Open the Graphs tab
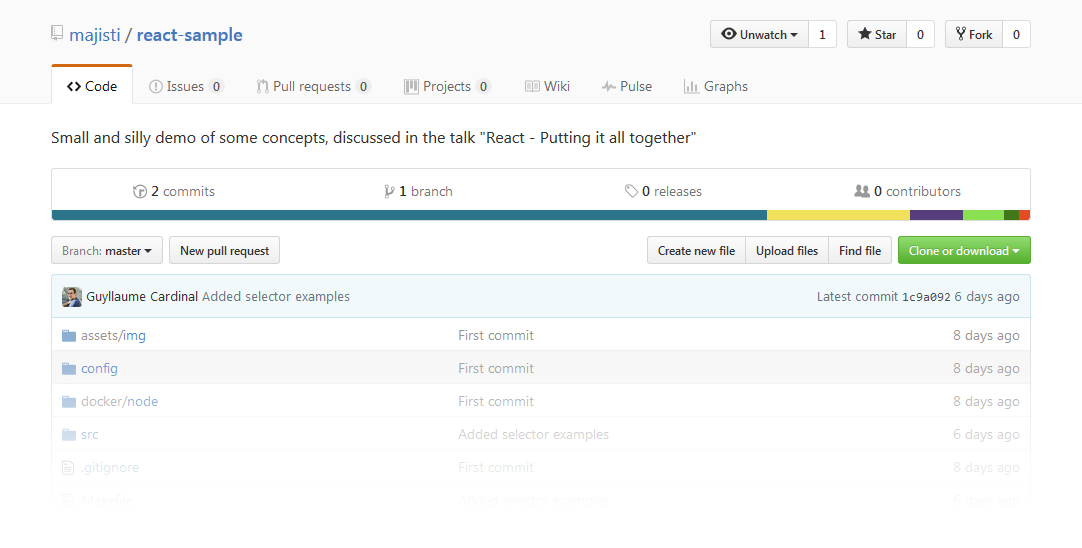The height and width of the screenshot is (548, 1082). click(716, 86)
